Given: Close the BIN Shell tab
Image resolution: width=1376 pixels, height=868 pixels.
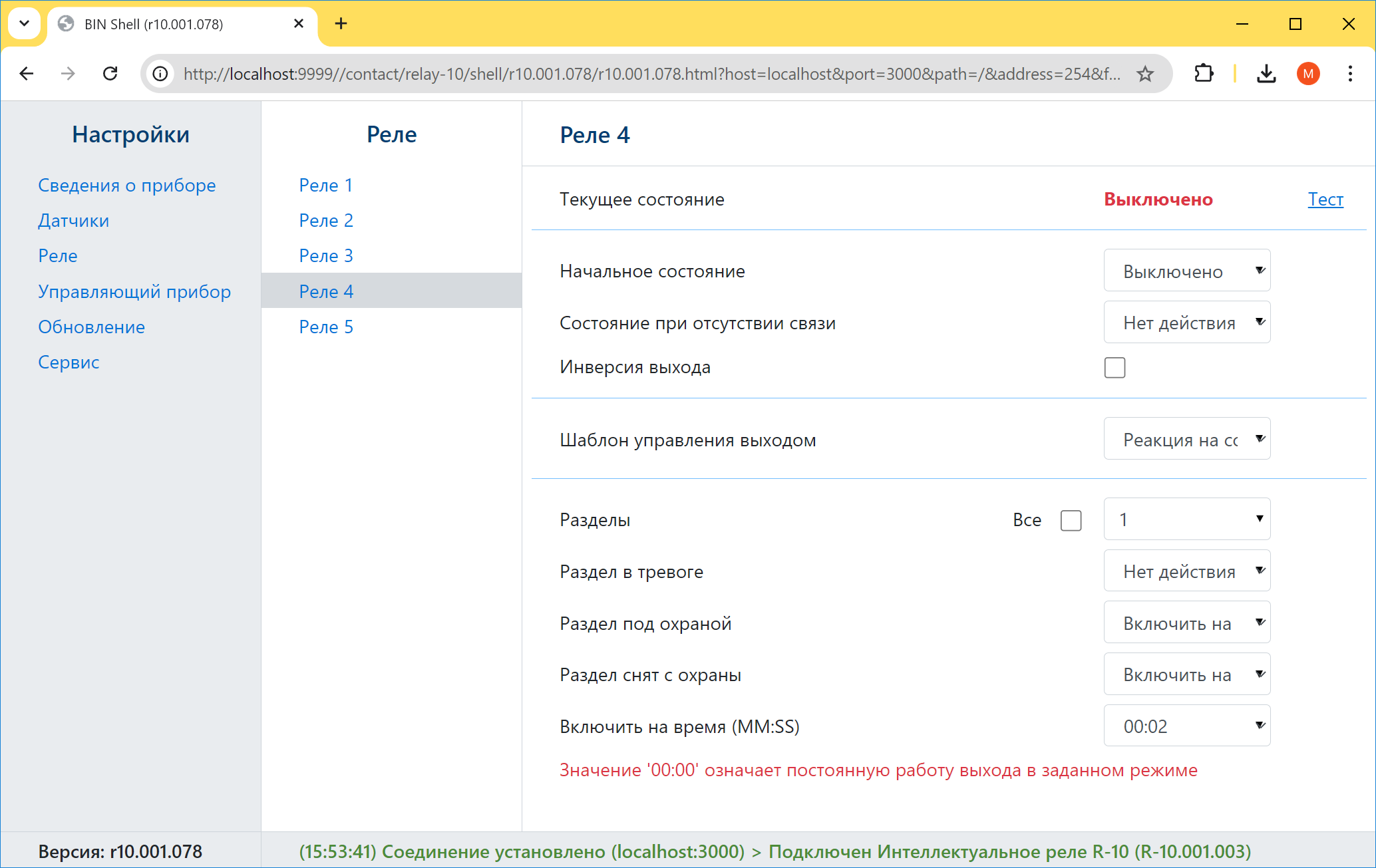Looking at the screenshot, I should pos(299,24).
